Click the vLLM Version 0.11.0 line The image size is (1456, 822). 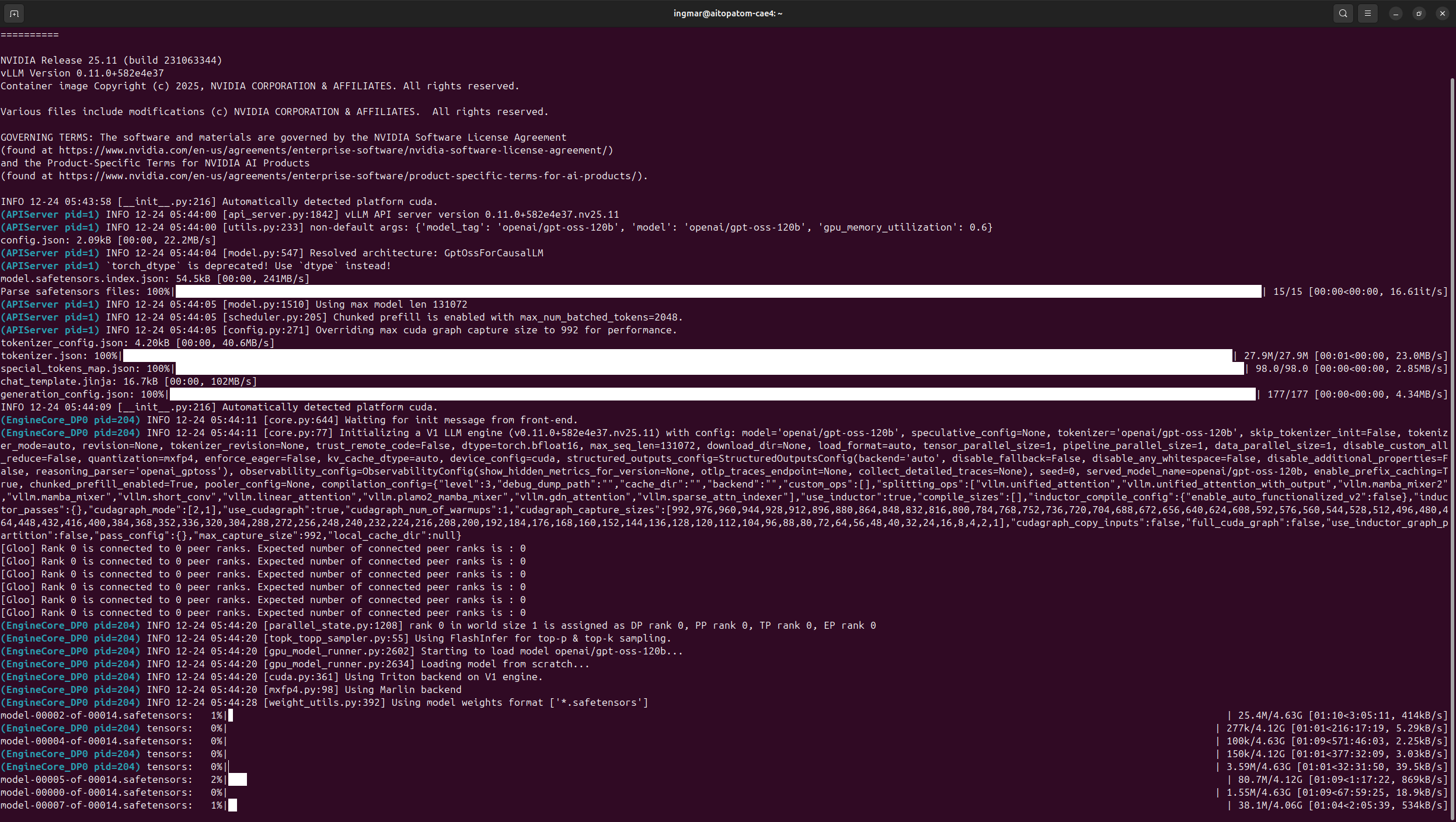click(x=82, y=73)
